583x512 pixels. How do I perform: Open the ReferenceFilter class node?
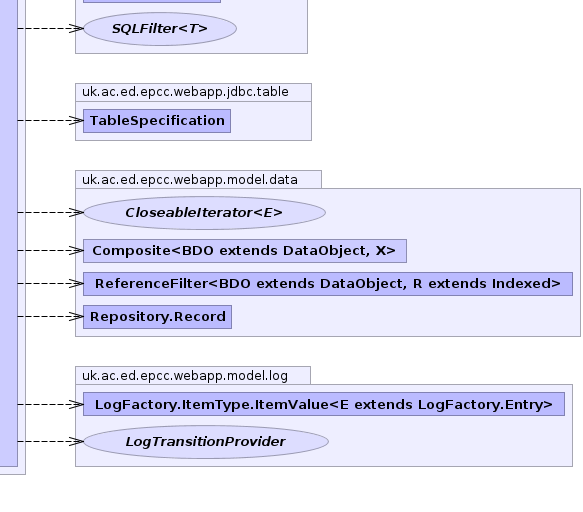(328, 284)
